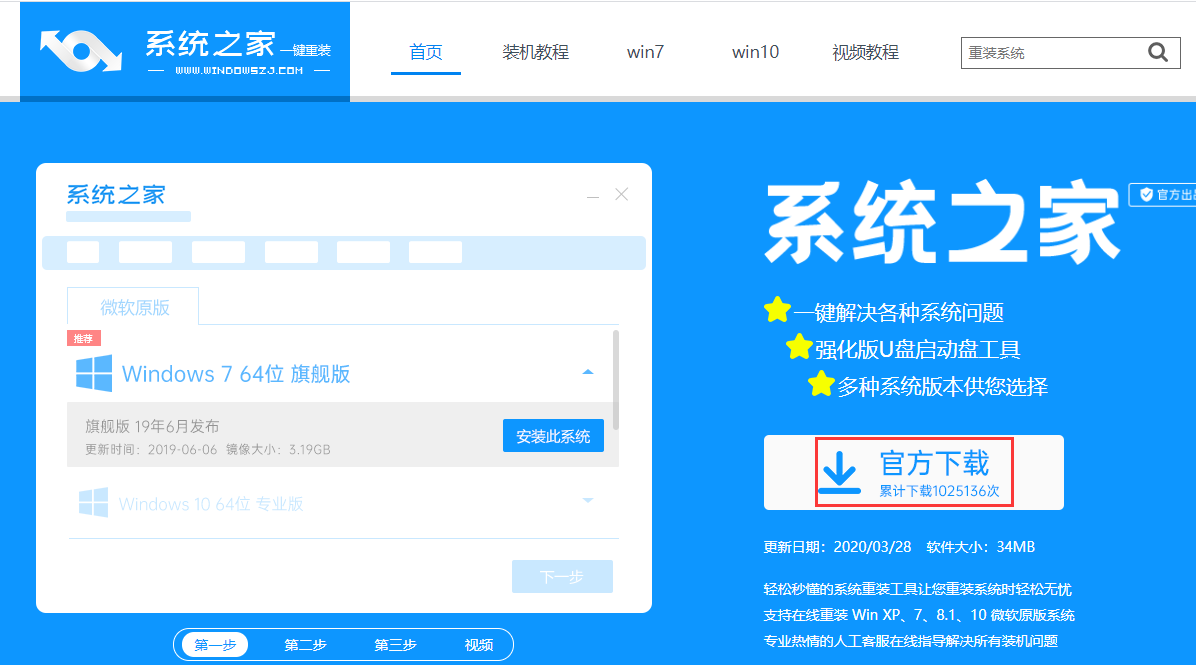Switch to the 微软原版 tab

132,307
